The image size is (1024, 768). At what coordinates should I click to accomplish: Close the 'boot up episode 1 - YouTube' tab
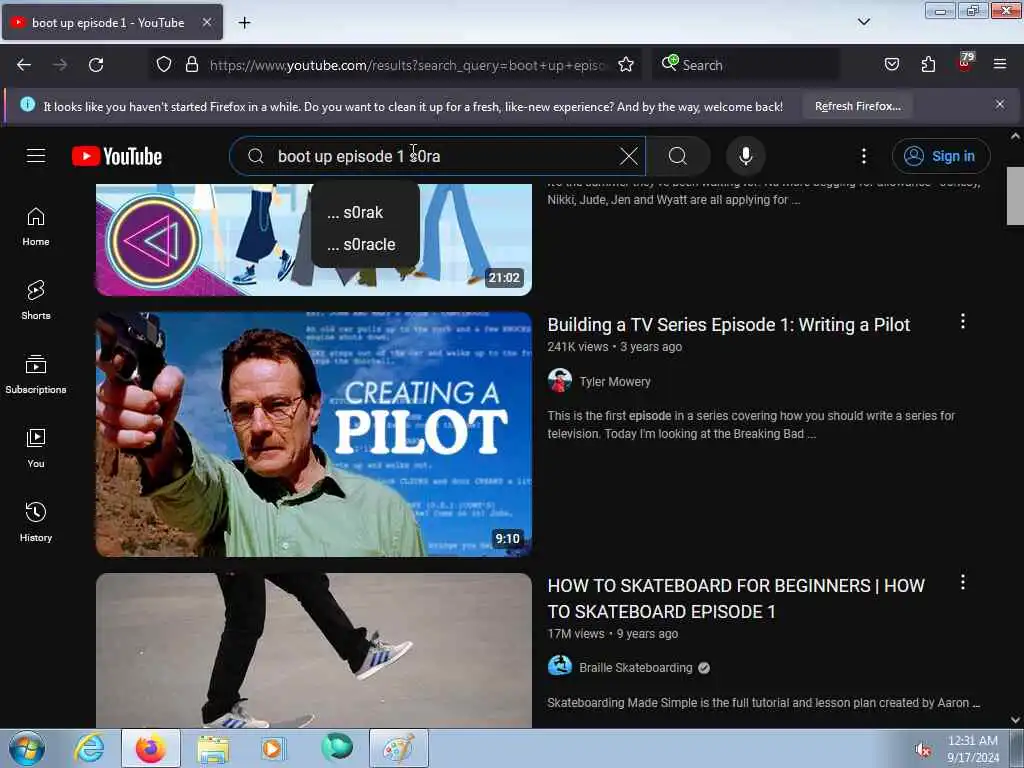pyautogui.click(x=206, y=22)
